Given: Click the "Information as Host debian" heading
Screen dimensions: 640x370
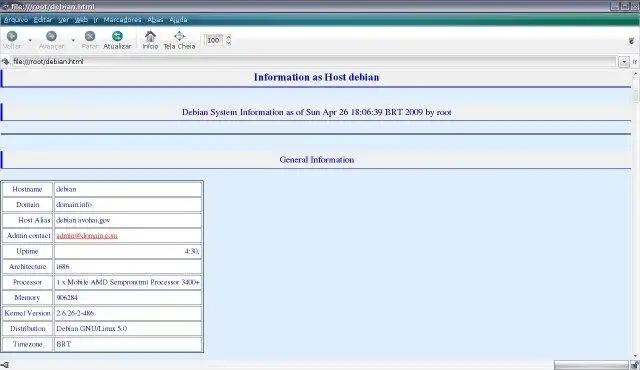Looking at the screenshot, I should pyautogui.click(x=316, y=77).
